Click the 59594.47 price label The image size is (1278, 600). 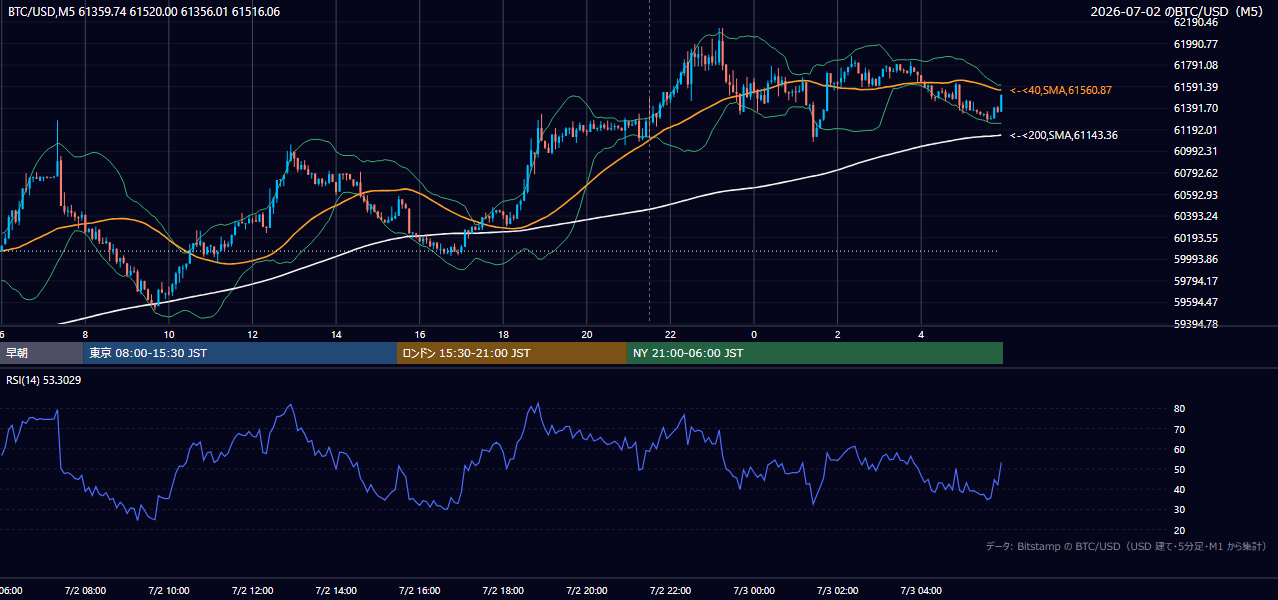(1195, 302)
